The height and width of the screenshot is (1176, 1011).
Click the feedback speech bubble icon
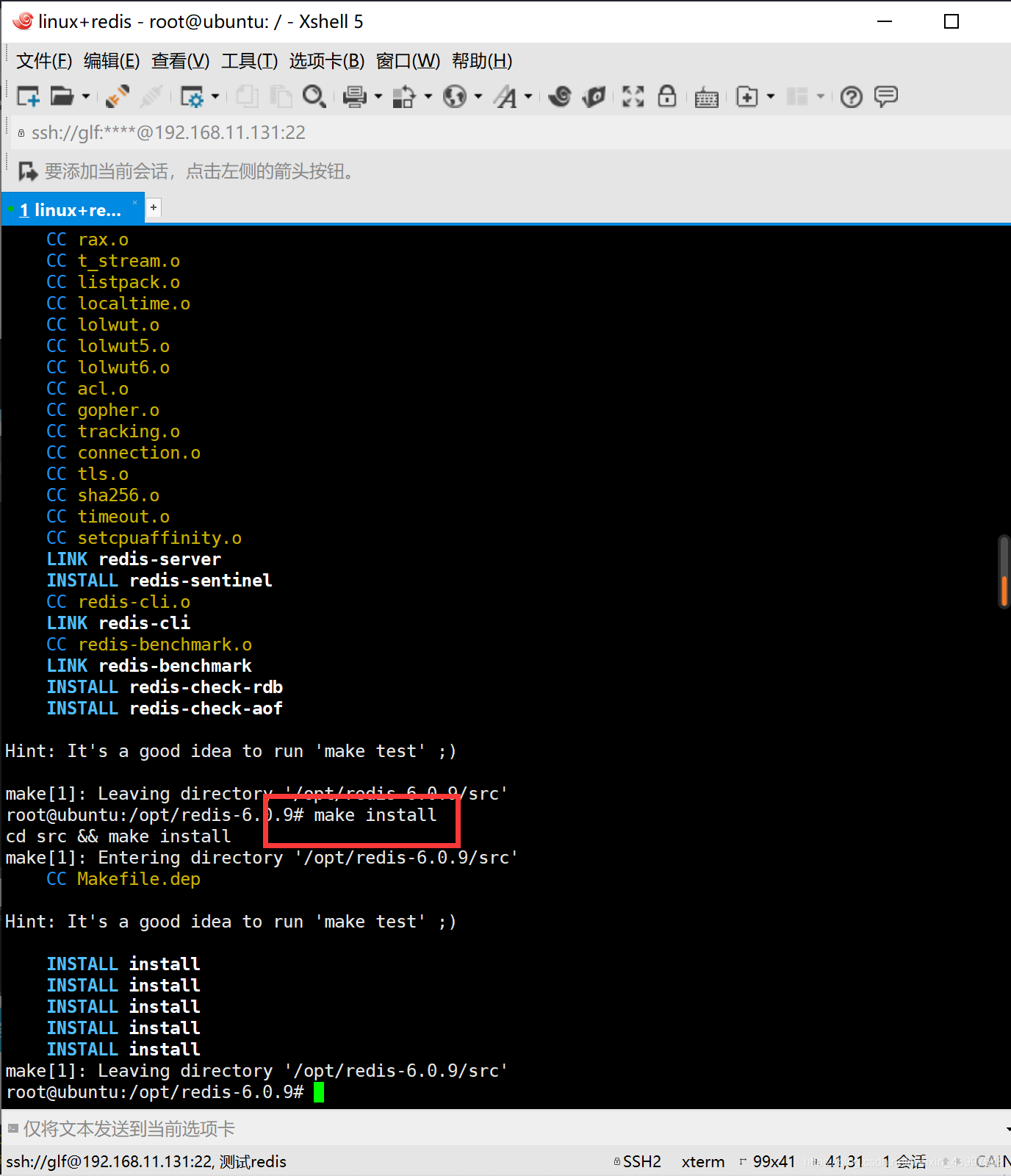pos(886,96)
